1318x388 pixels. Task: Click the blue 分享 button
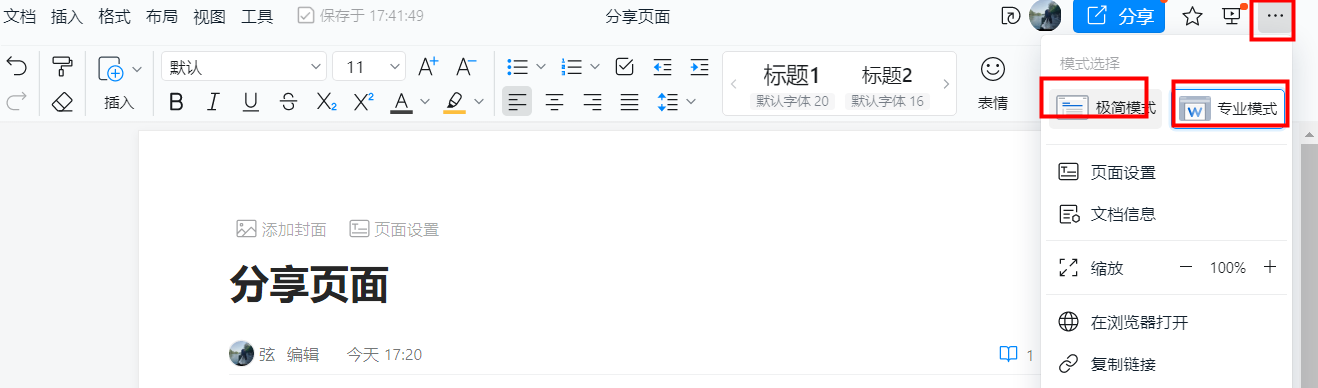(x=1119, y=16)
